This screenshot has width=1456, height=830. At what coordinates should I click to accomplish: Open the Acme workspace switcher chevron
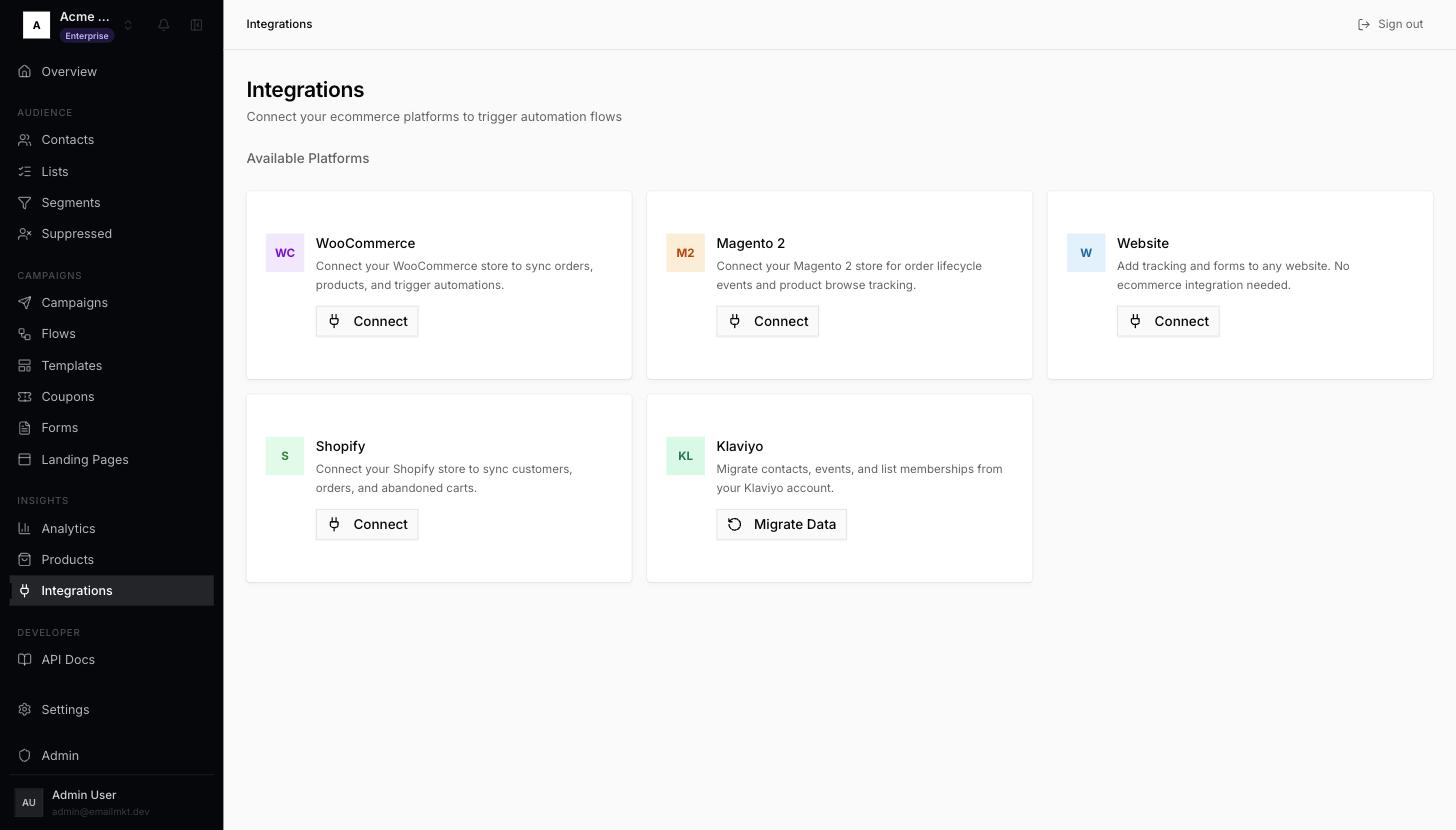[128, 25]
